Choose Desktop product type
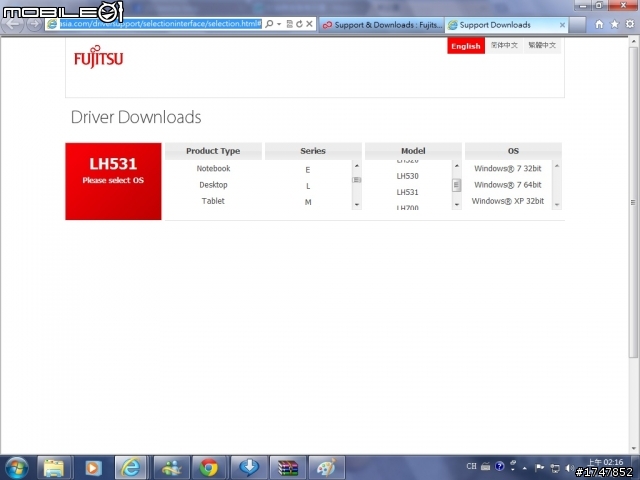This screenshot has height=480, width=640. pyautogui.click(x=213, y=184)
